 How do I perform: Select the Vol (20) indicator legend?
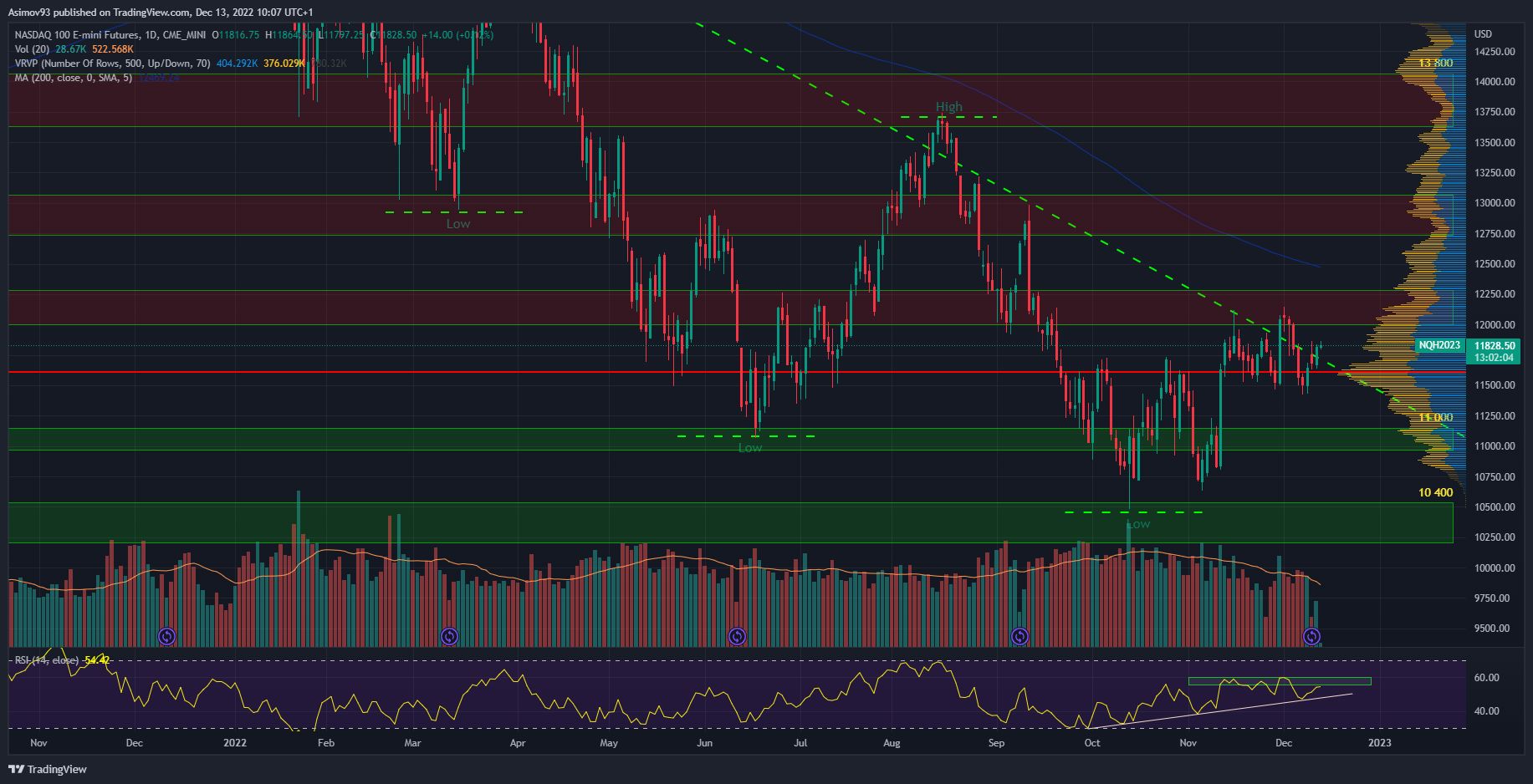(33, 49)
